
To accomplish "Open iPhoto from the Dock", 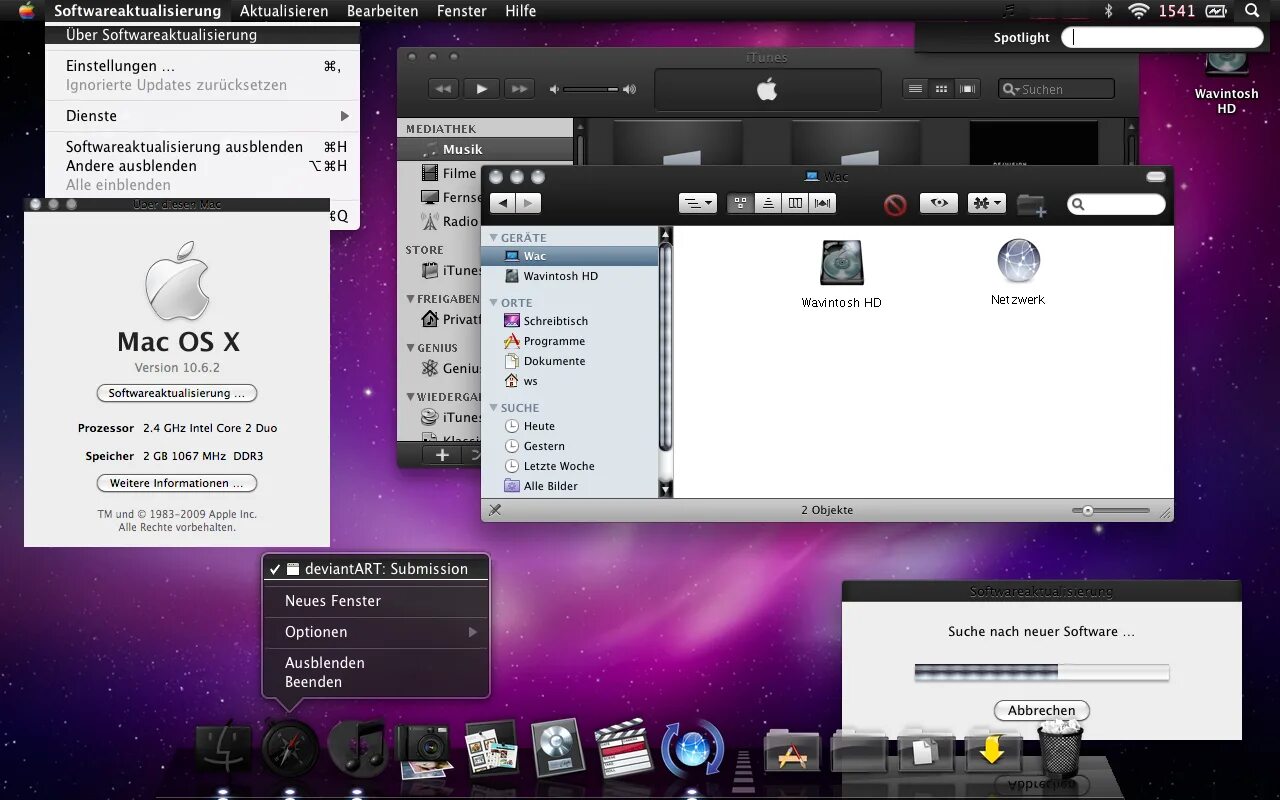I will pos(425,750).
